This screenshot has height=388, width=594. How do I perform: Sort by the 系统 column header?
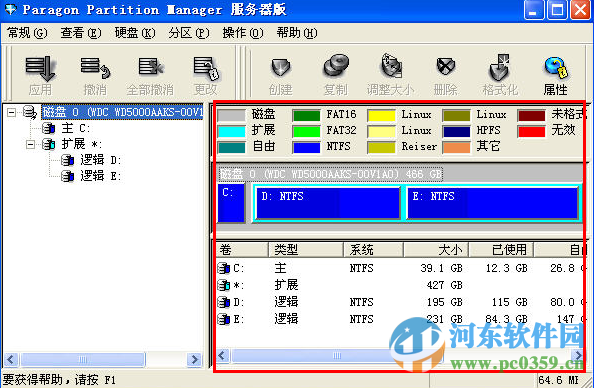tap(373, 250)
